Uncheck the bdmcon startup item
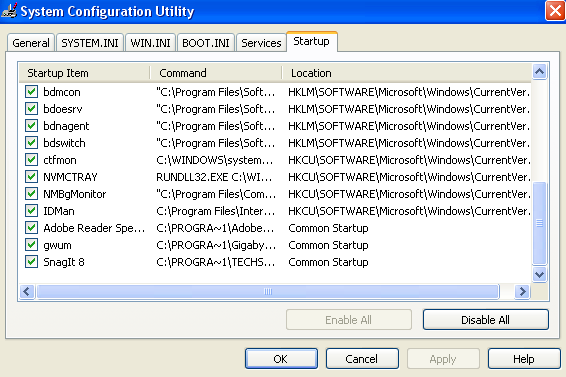566x377 pixels. click(31, 92)
